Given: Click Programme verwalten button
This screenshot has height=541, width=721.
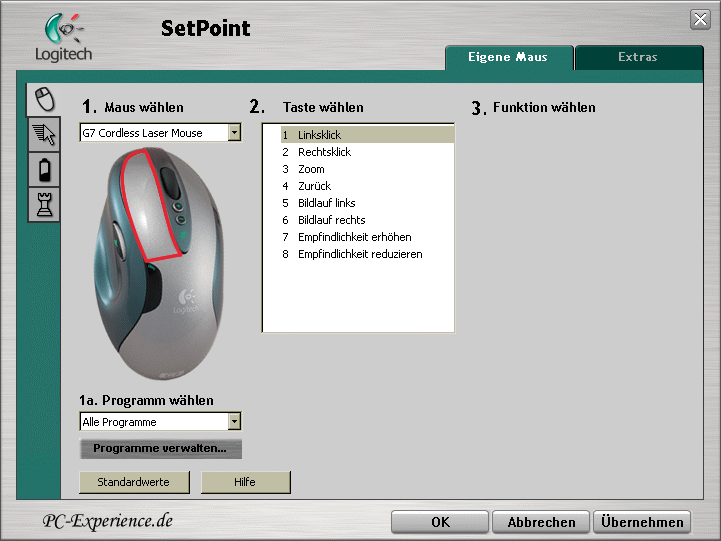Looking at the screenshot, I should click(x=160, y=449).
